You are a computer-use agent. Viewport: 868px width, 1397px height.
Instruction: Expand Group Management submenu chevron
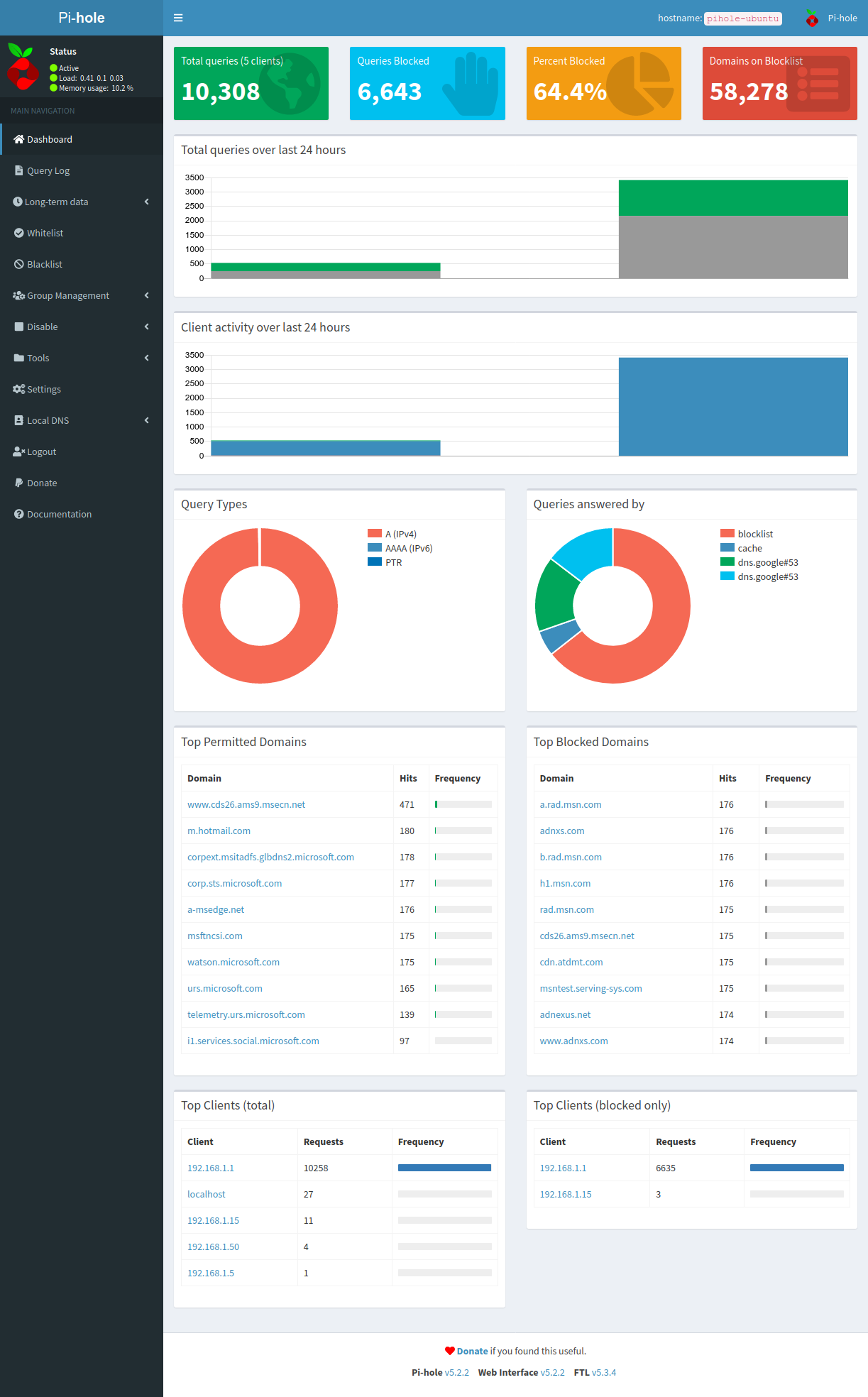coord(147,295)
